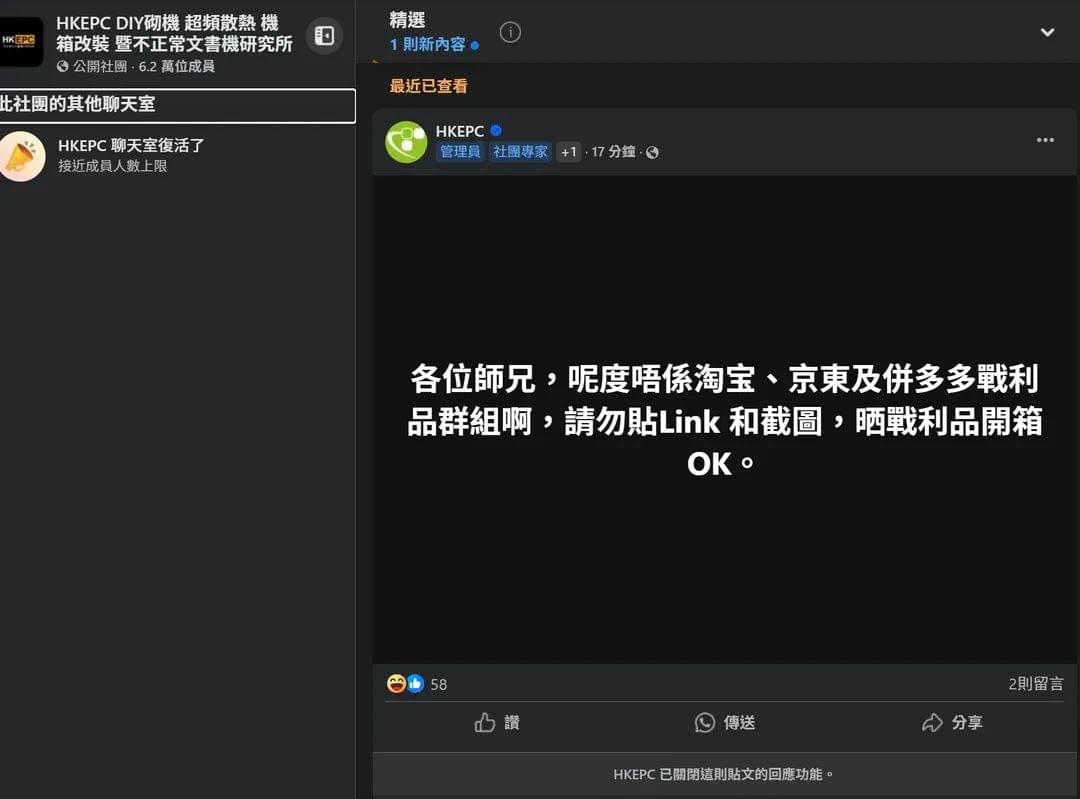This screenshot has height=799, width=1080.
Task: Send the post via 傳送
Action: pos(725,722)
